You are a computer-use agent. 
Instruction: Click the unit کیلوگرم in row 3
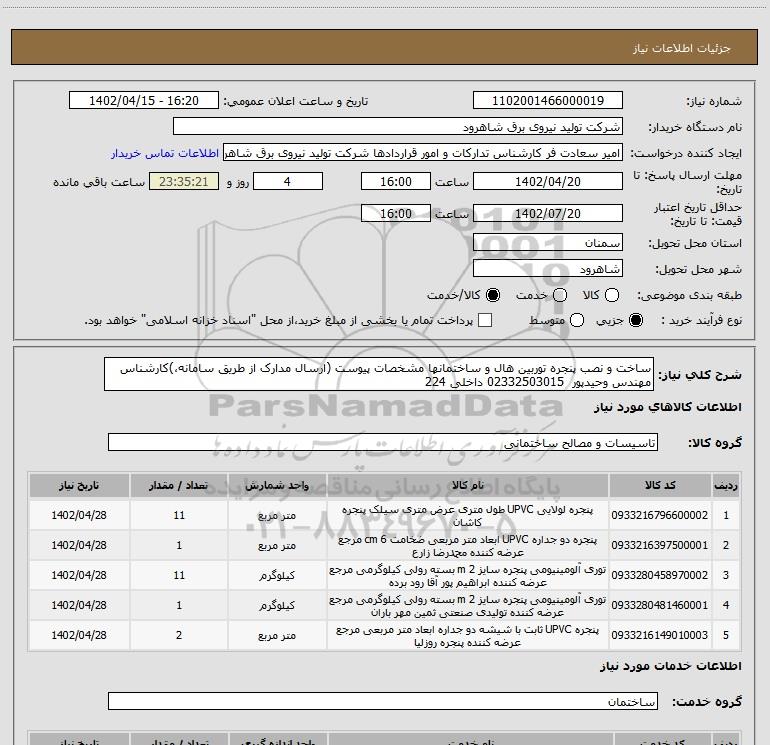277,576
